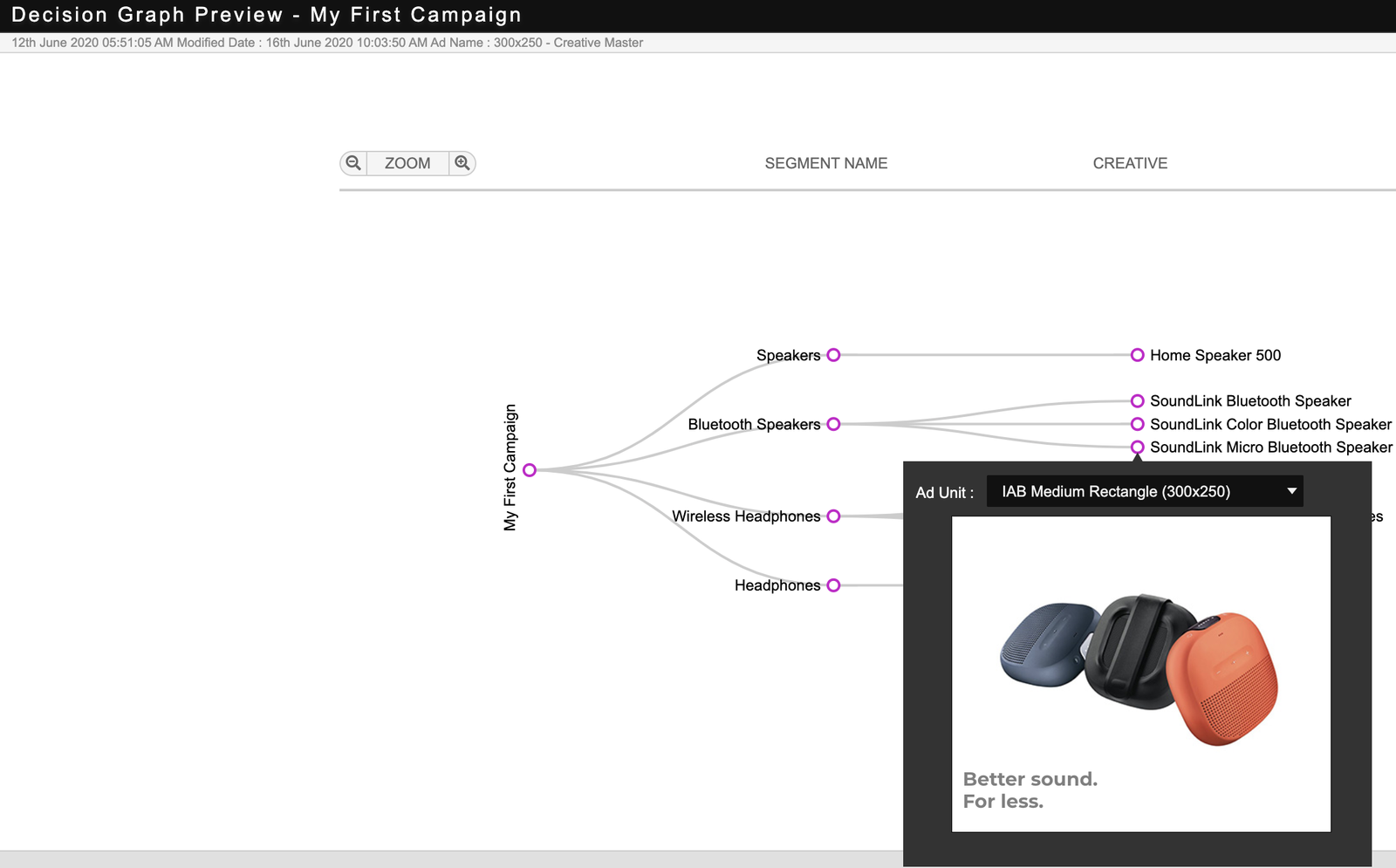Click the Home Speaker 500 label
This screenshot has height=868, width=1396.
1215,355
